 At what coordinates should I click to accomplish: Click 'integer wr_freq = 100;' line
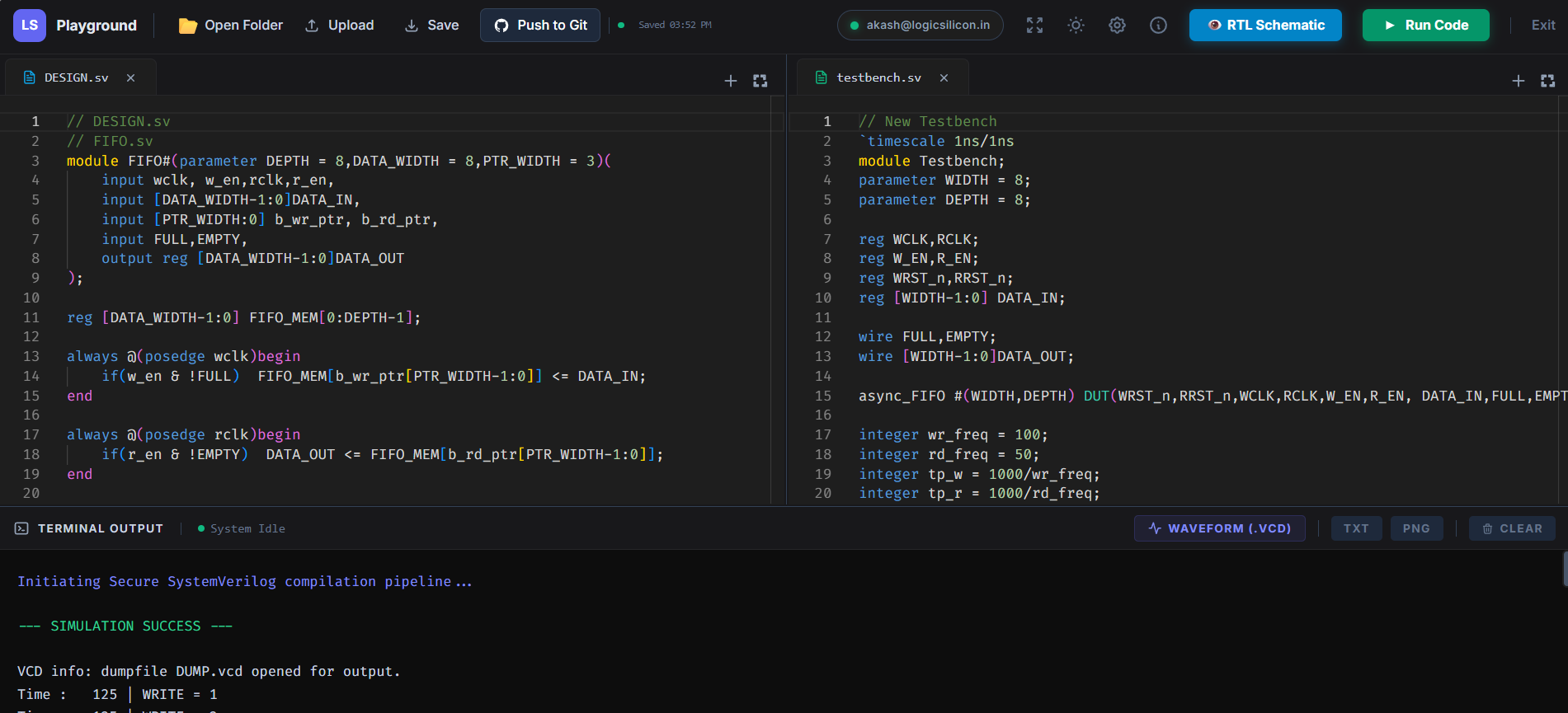tap(953, 434)
